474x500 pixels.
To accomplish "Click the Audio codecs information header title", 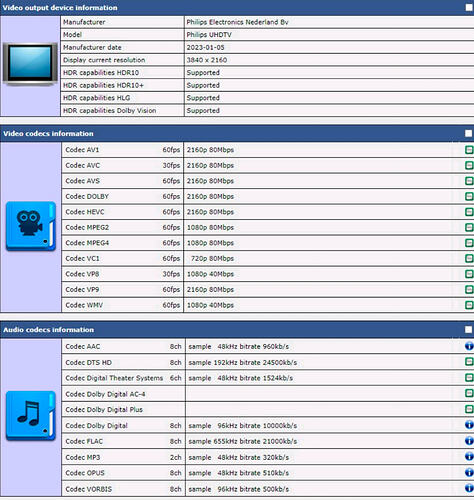I will [49, 330].
